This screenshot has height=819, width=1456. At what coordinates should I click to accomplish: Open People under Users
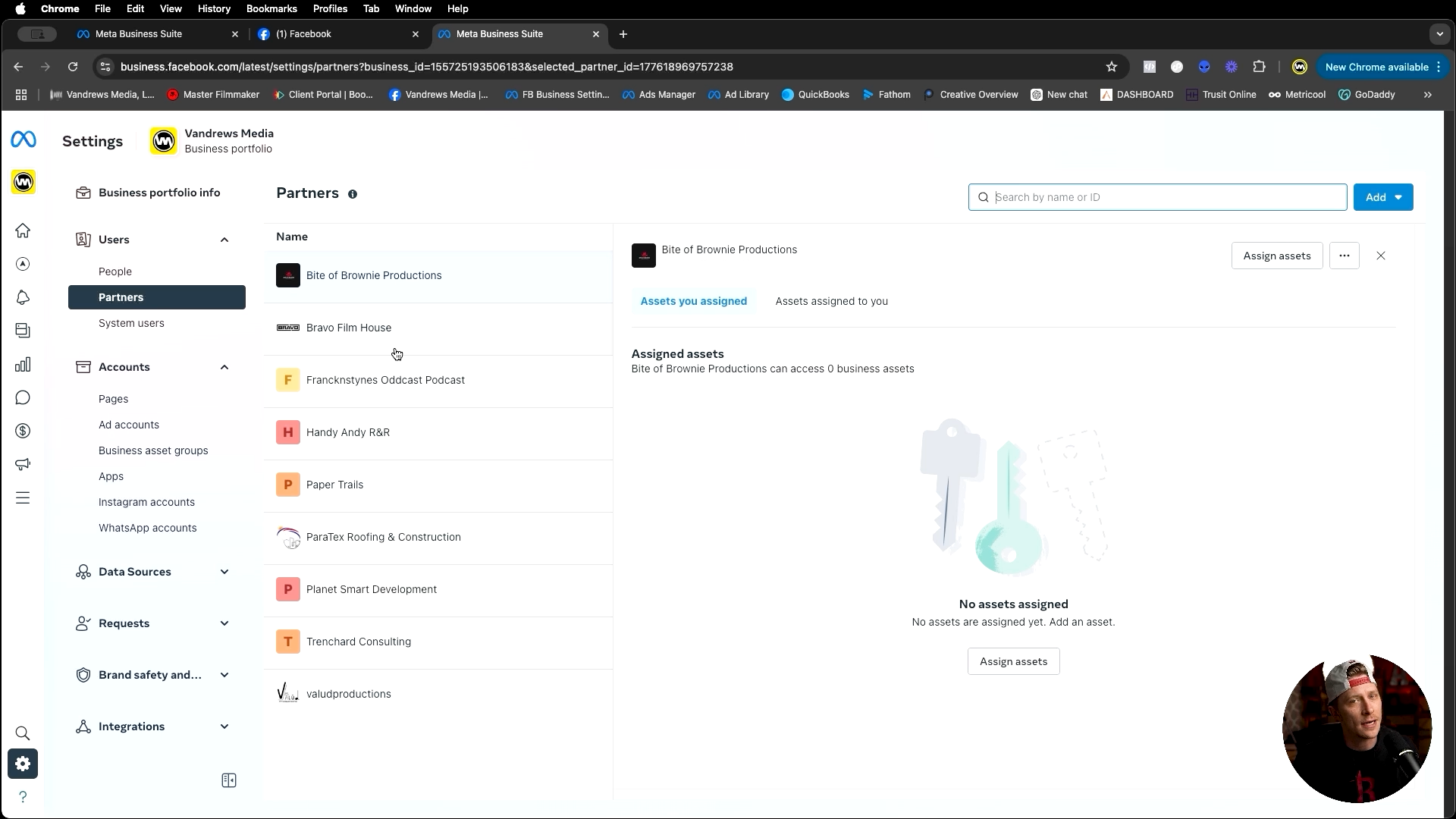tap(115, 271)
